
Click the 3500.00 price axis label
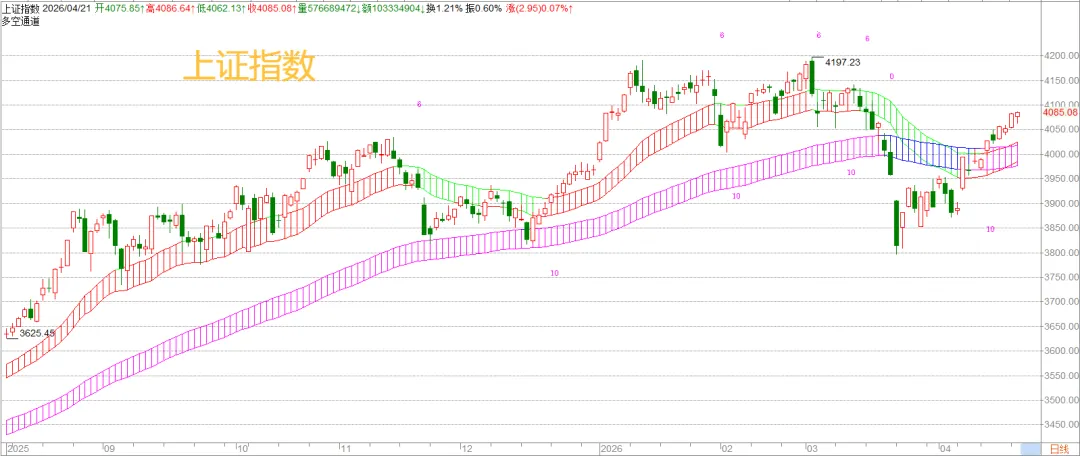click(1061, 401)
